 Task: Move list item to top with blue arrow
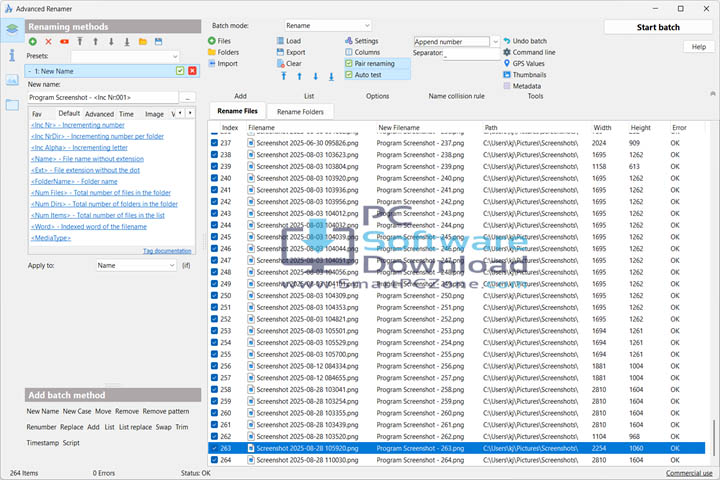284,76
